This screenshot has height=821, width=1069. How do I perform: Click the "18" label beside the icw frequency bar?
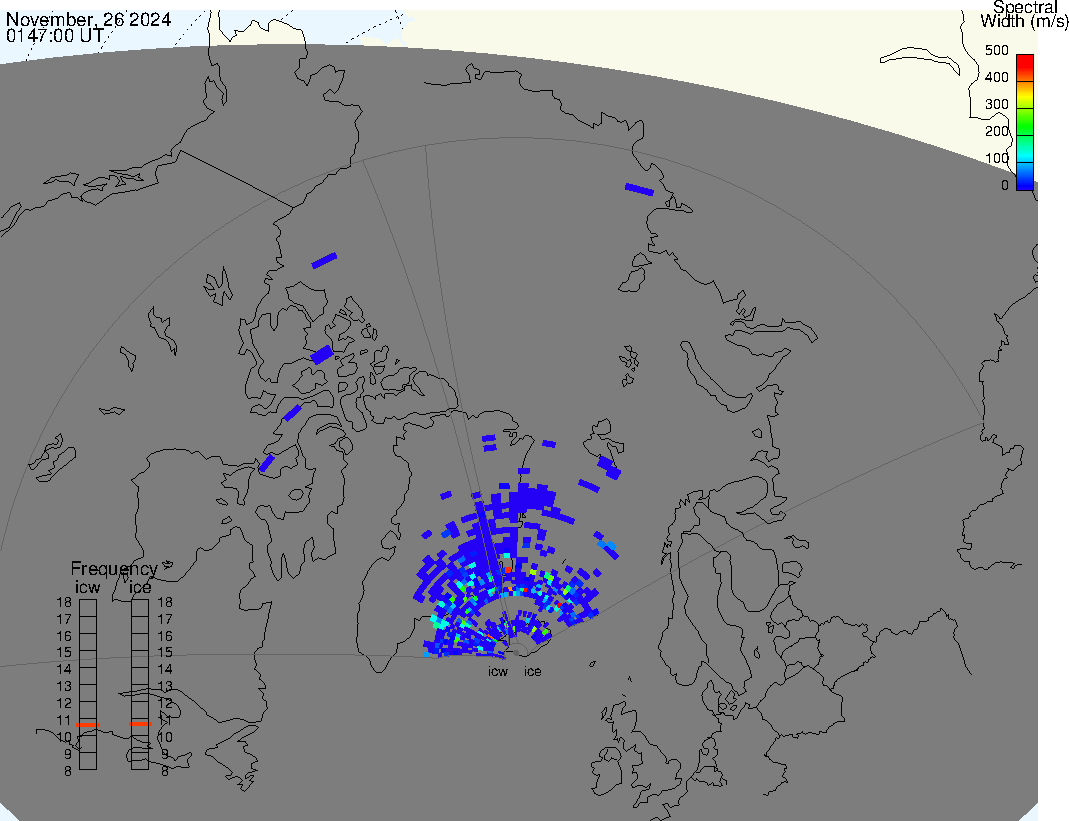pos(64,602)
